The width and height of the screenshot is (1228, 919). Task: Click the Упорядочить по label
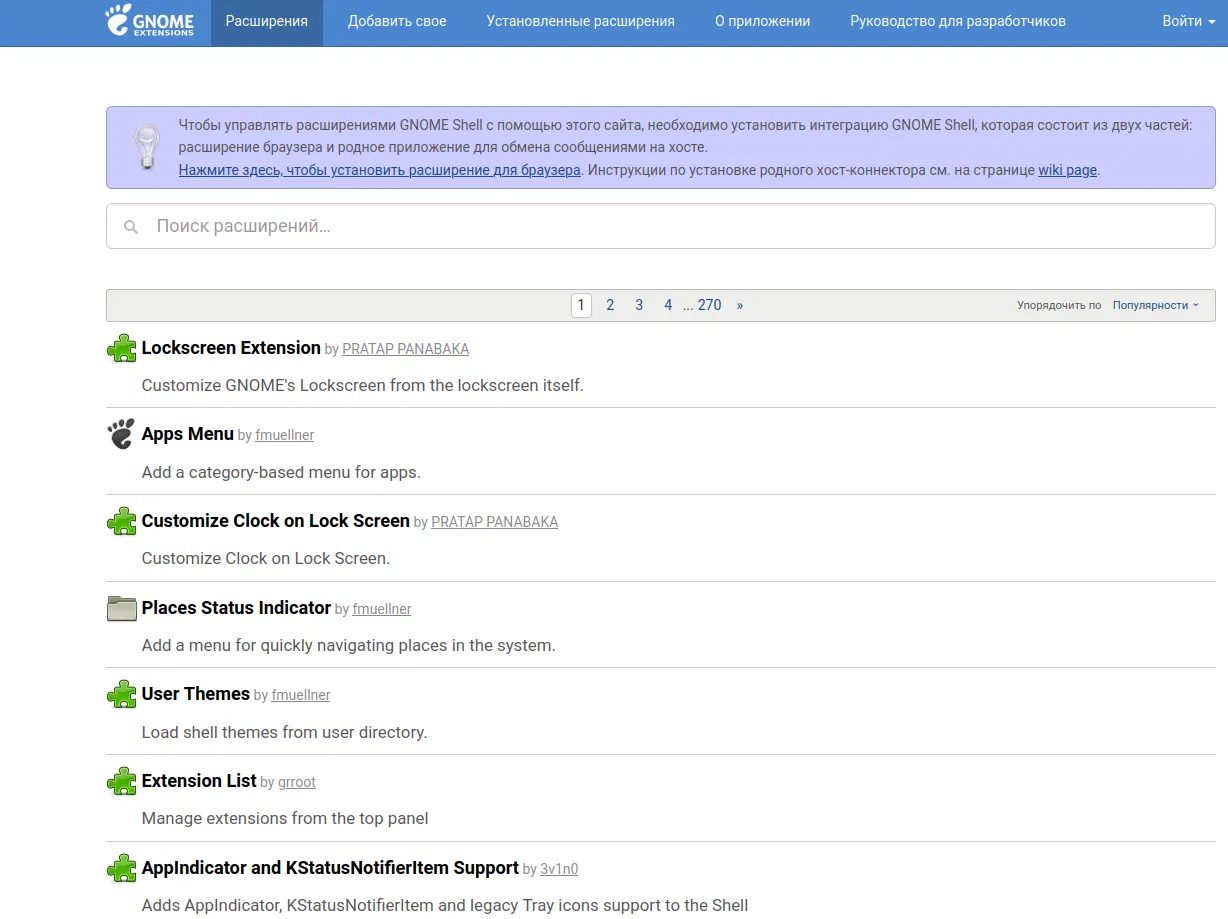click(1059, 305)
